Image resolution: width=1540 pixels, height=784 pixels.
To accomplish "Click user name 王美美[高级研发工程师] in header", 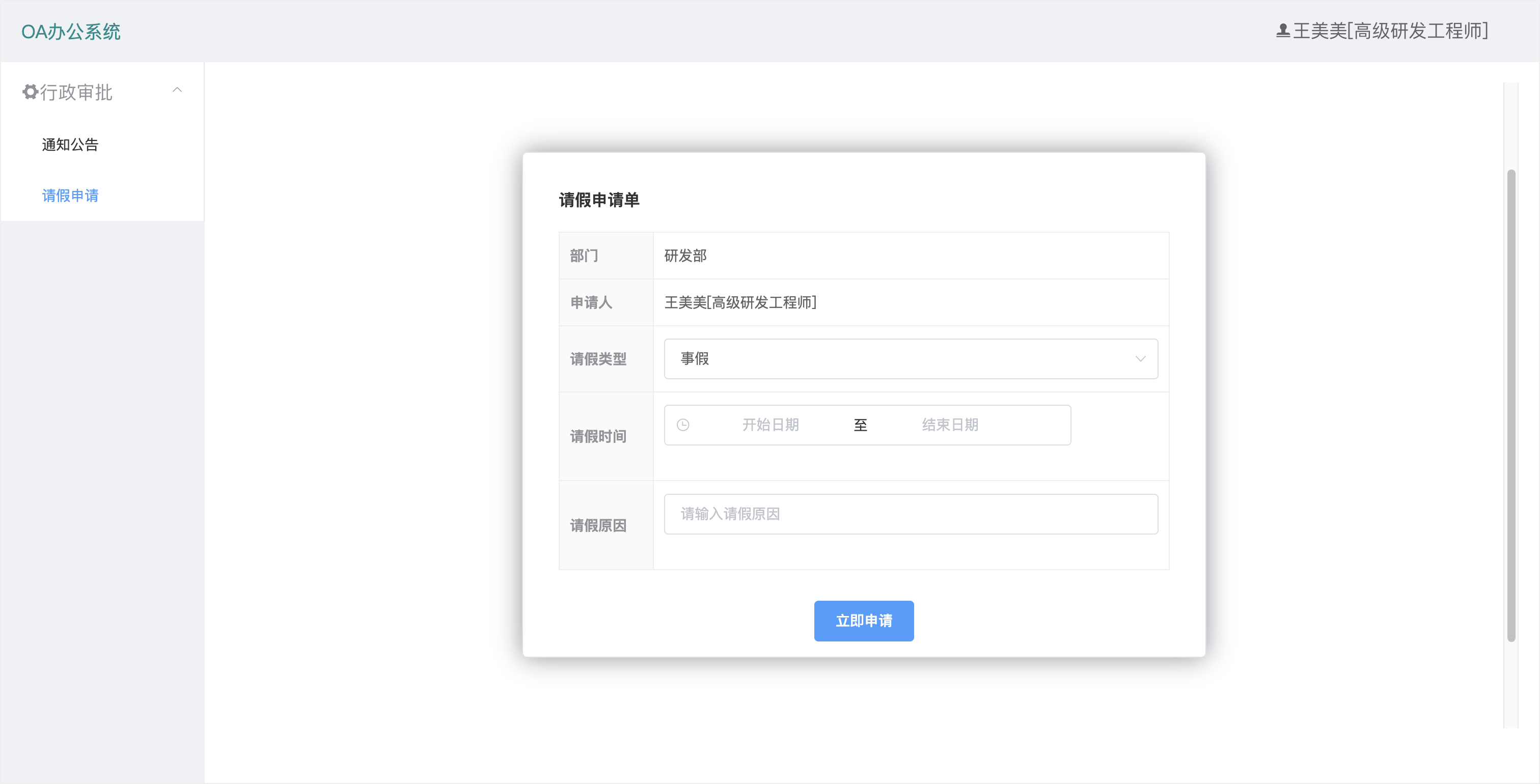I will click(1391, 31).
